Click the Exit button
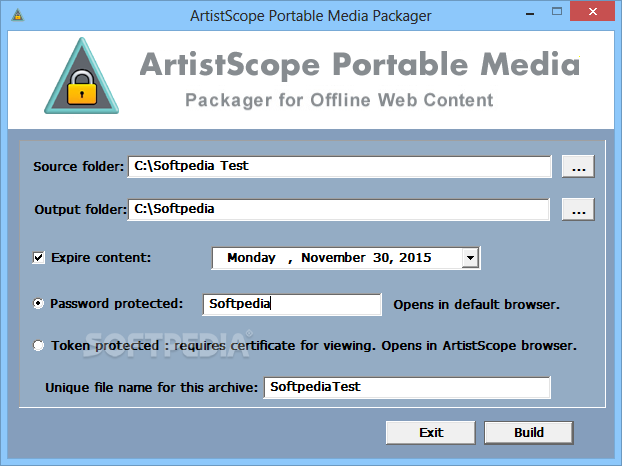Image resolution: width=622 pixels, height=466 pixels. click(x=430, y=432)
